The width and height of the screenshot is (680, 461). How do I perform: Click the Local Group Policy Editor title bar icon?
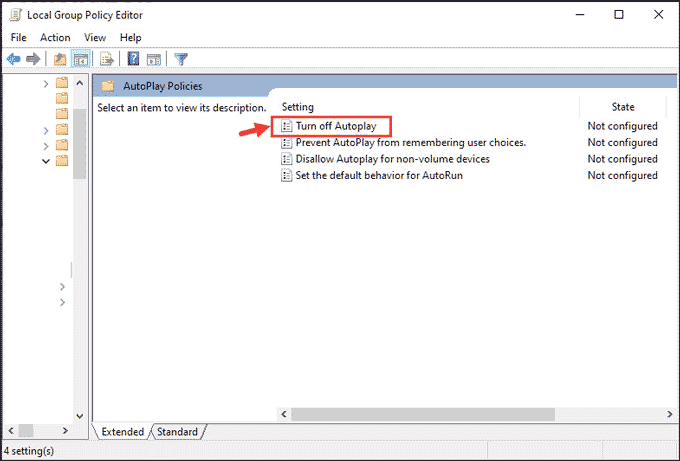click(x=16, y=15)
